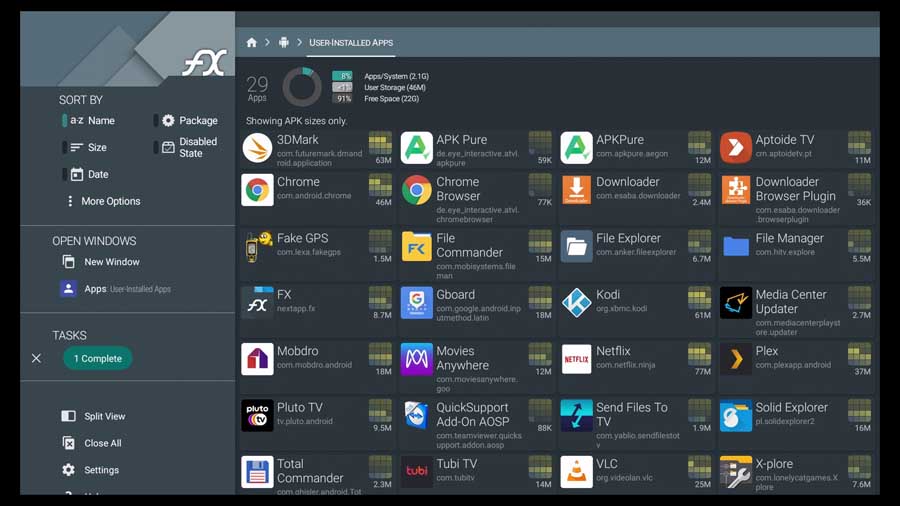Select the User-Installed Apps breadcrumb tab
Image resolution: width=900 pixels, height=506 pixels.
point(351,42)
